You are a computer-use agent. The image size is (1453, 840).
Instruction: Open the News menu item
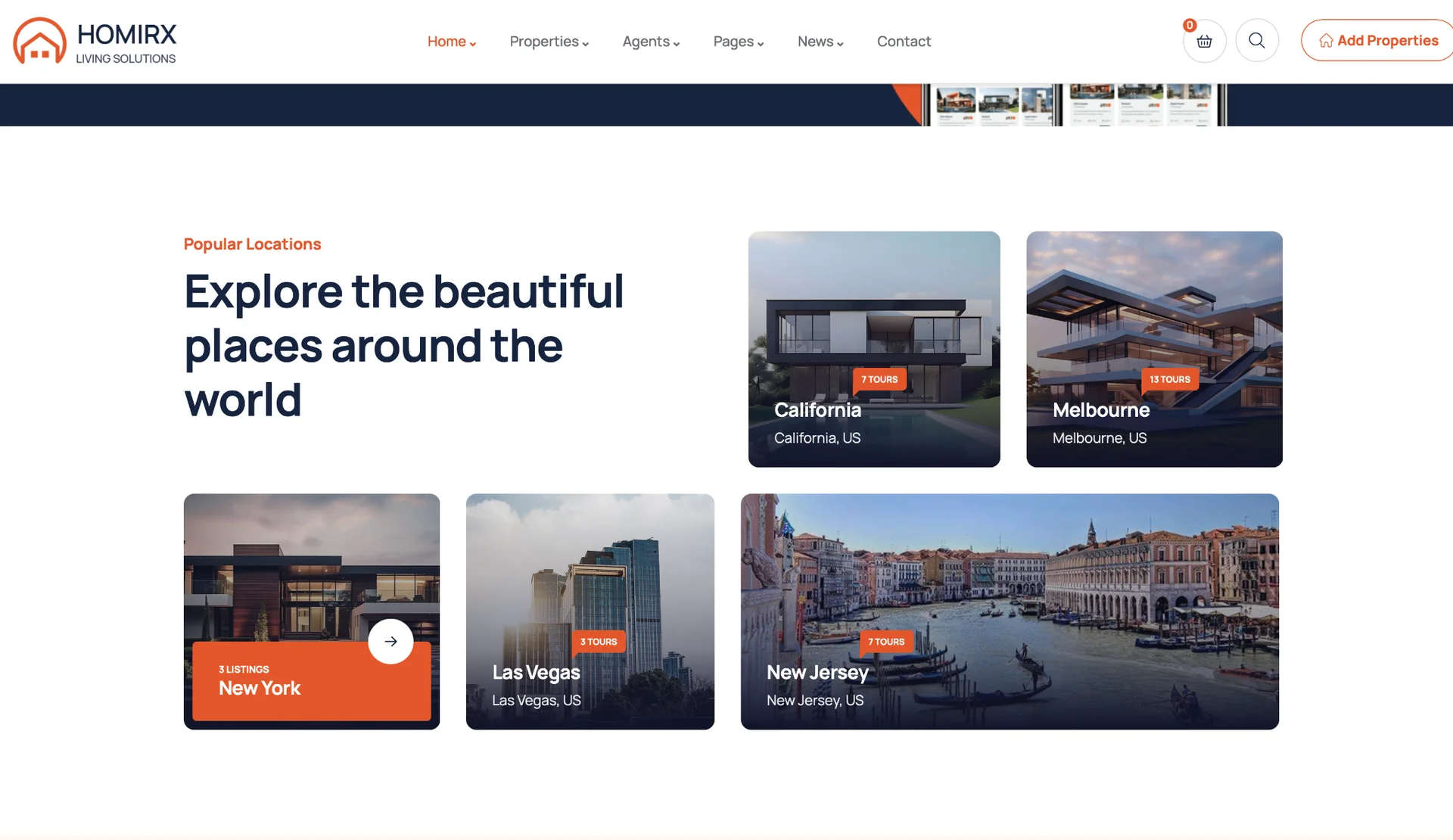pos(820,42)
